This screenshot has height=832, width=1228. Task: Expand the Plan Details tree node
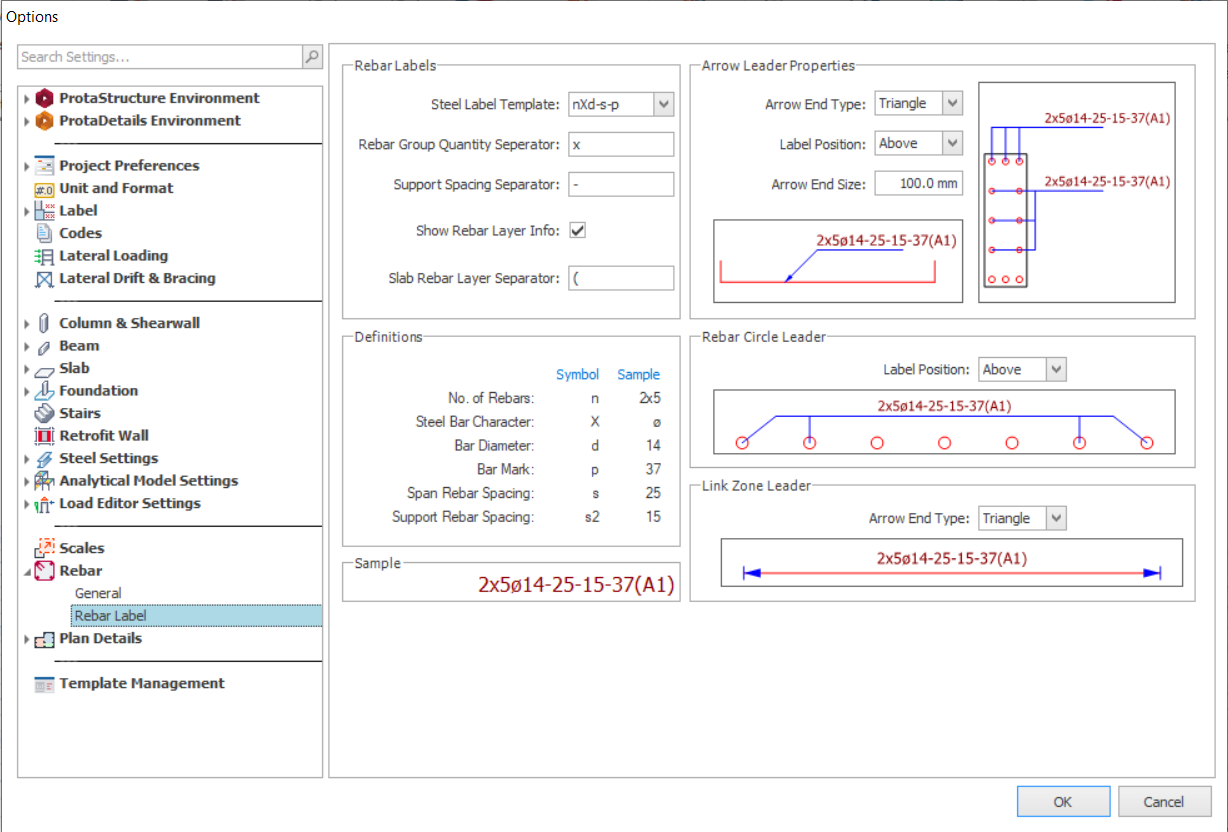click(x=26, y=639)
